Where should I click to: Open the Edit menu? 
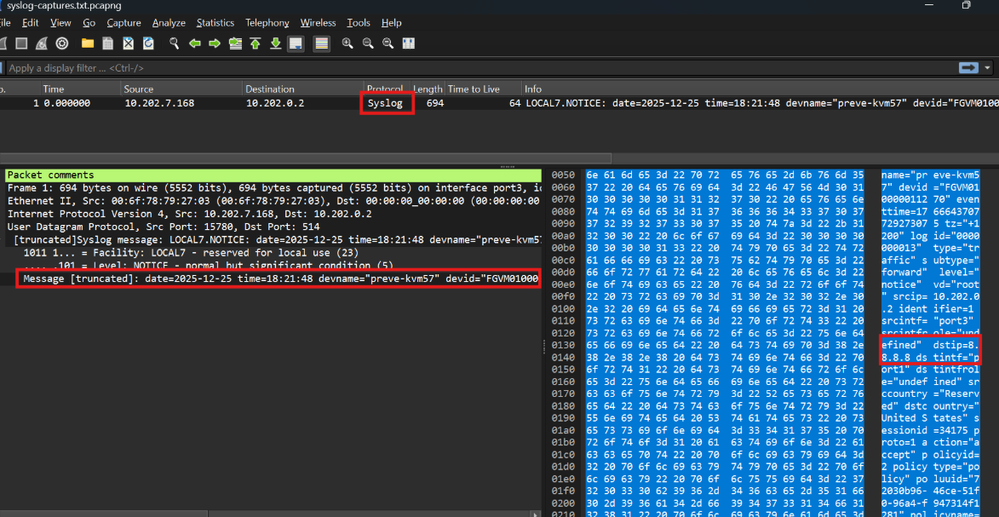[x=30, y=23]
